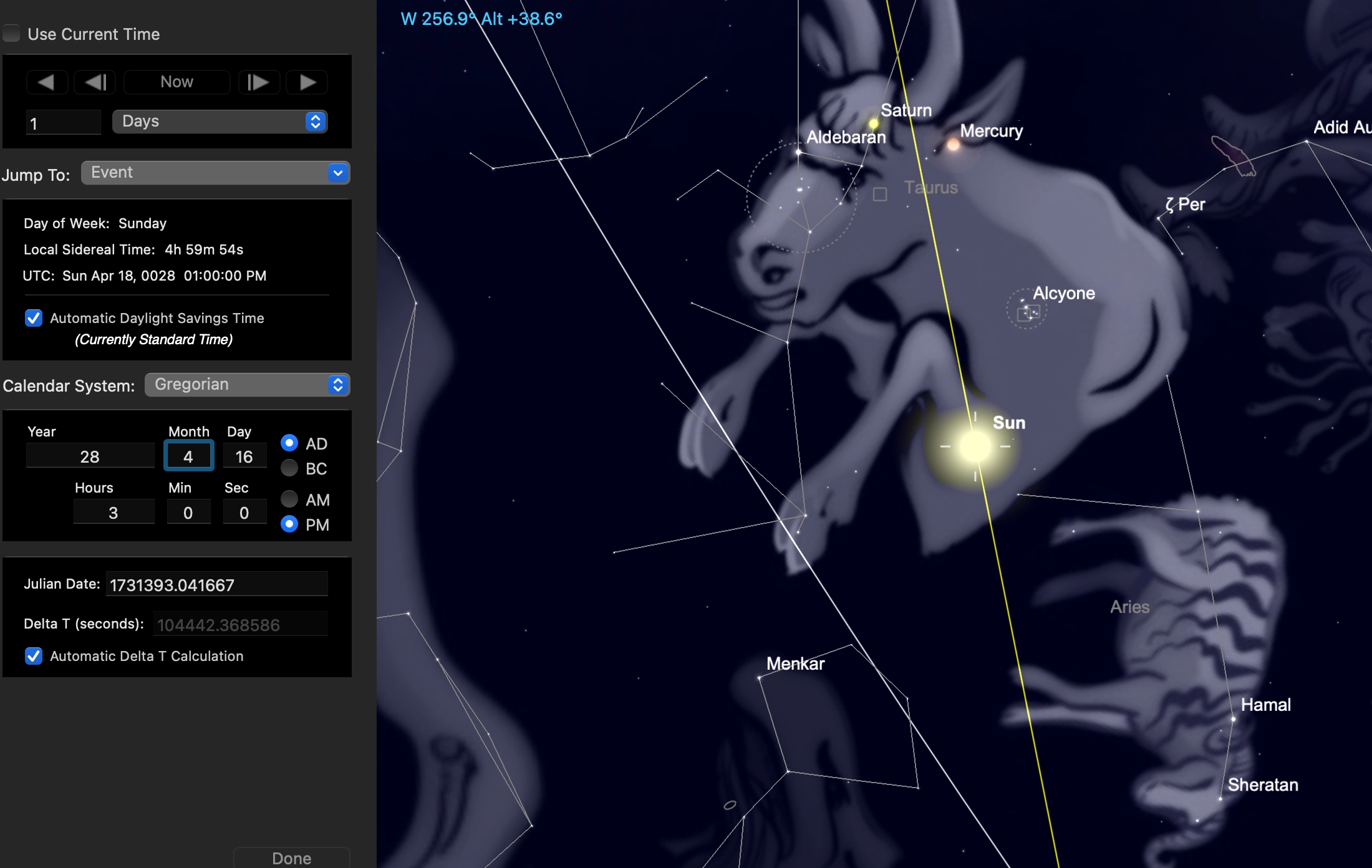The height and width of the screenshot is (868, 1372).
Task: Open the Days time unit dropdown
Action: click(x=220, y=122)
